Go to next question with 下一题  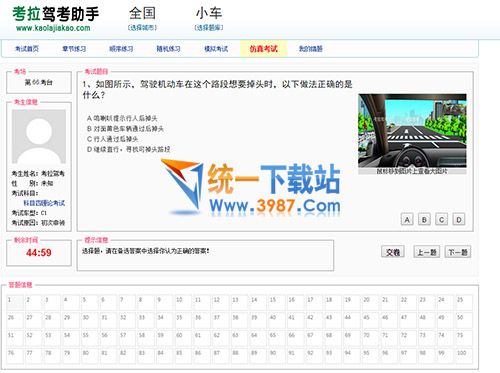point(458,252)
